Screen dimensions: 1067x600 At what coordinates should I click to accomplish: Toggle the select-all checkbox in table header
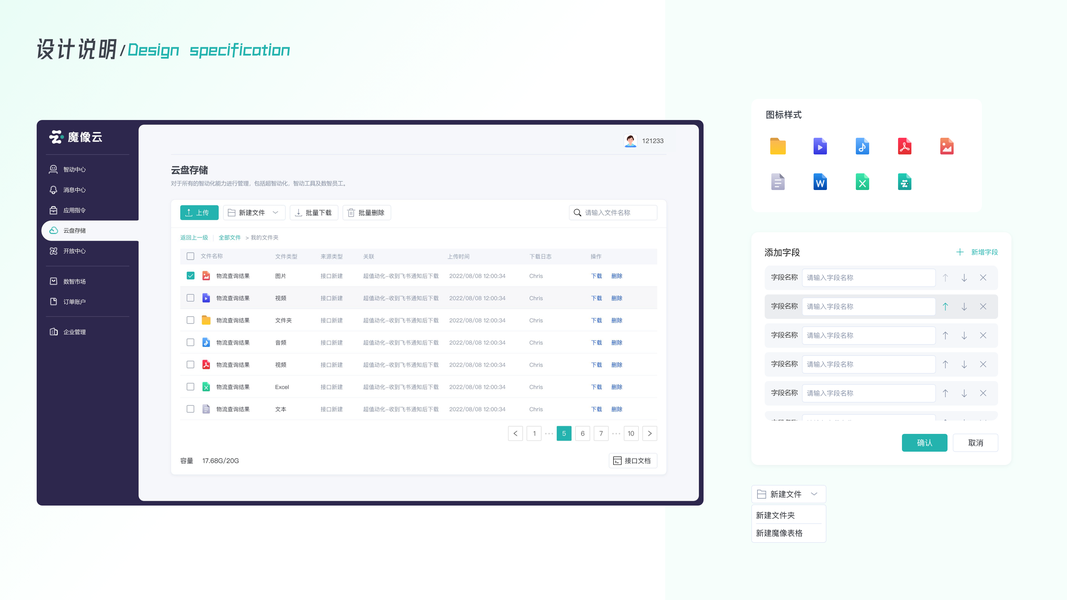(191, 256)
